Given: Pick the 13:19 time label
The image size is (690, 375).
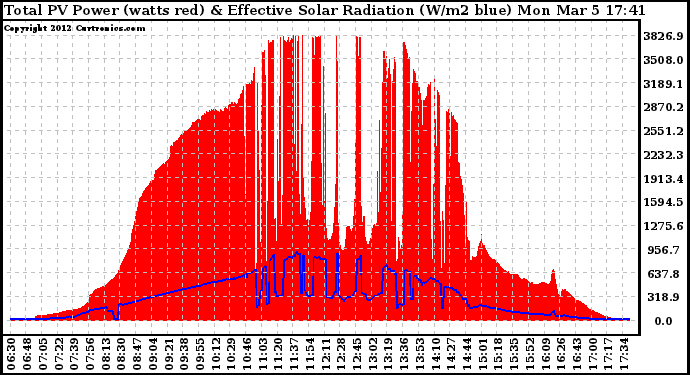Looking at the screenshot, I should click(x=389, y=354).
